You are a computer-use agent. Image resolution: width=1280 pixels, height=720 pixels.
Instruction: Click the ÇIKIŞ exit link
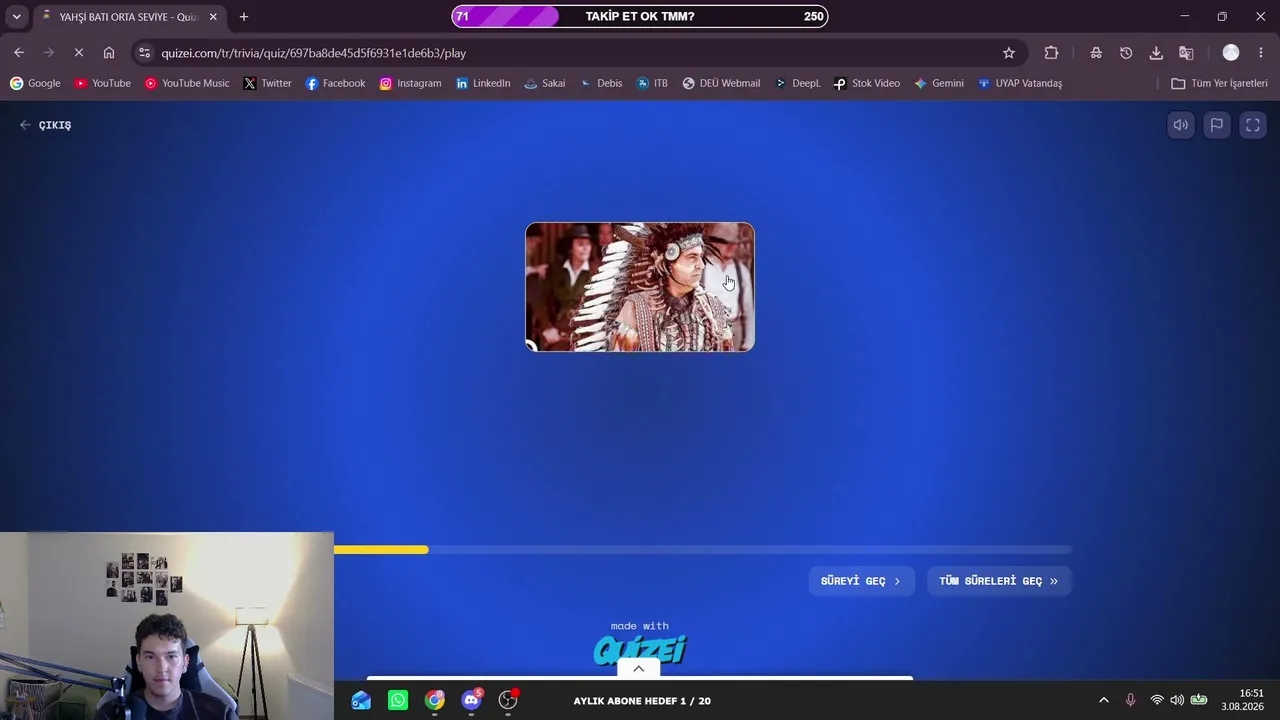click(46, 125)
